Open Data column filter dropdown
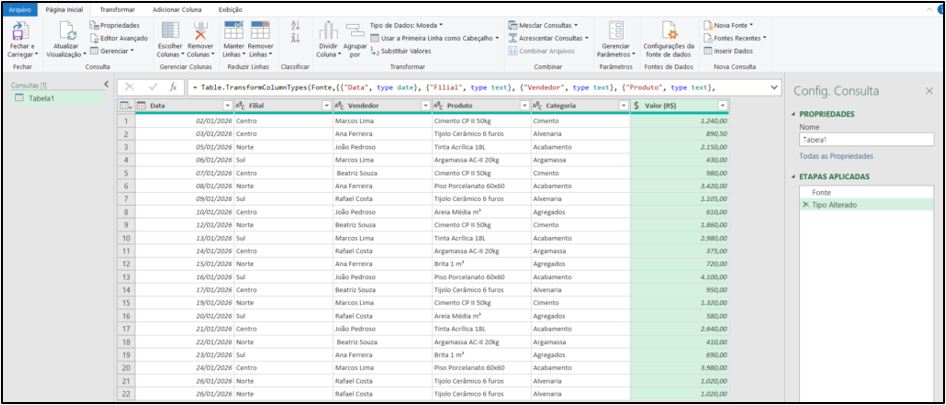Screen dimensions: 946x405 coord(227,106)
